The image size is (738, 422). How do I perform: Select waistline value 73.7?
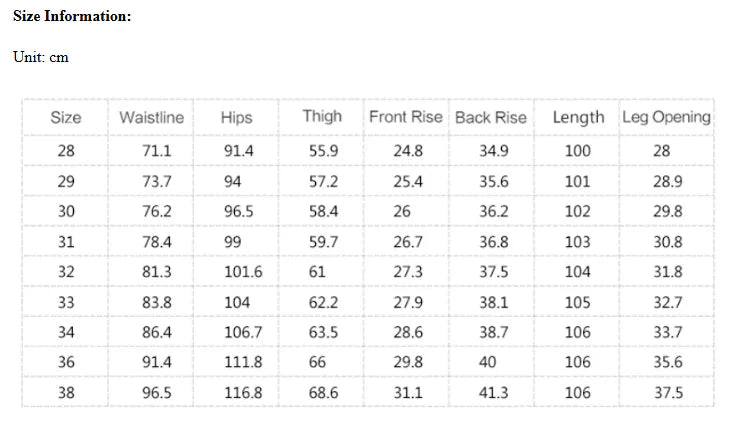tap(157, 181)
